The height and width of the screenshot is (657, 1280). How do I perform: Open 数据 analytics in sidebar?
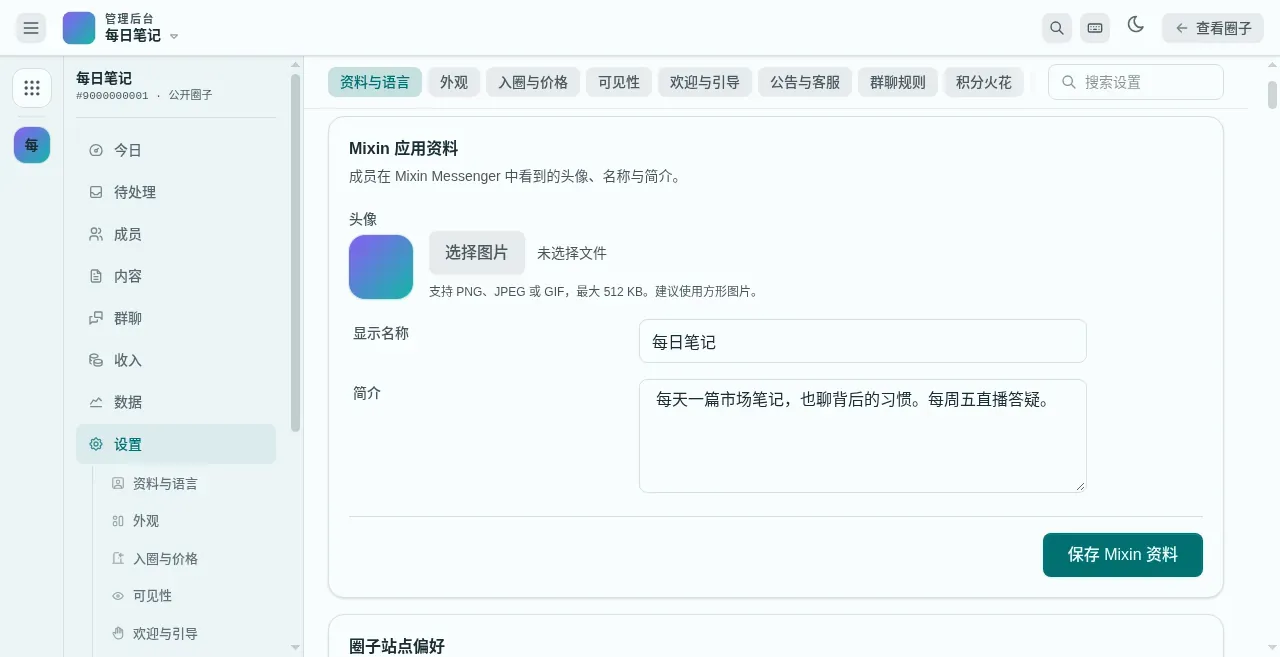coord(176,402)
